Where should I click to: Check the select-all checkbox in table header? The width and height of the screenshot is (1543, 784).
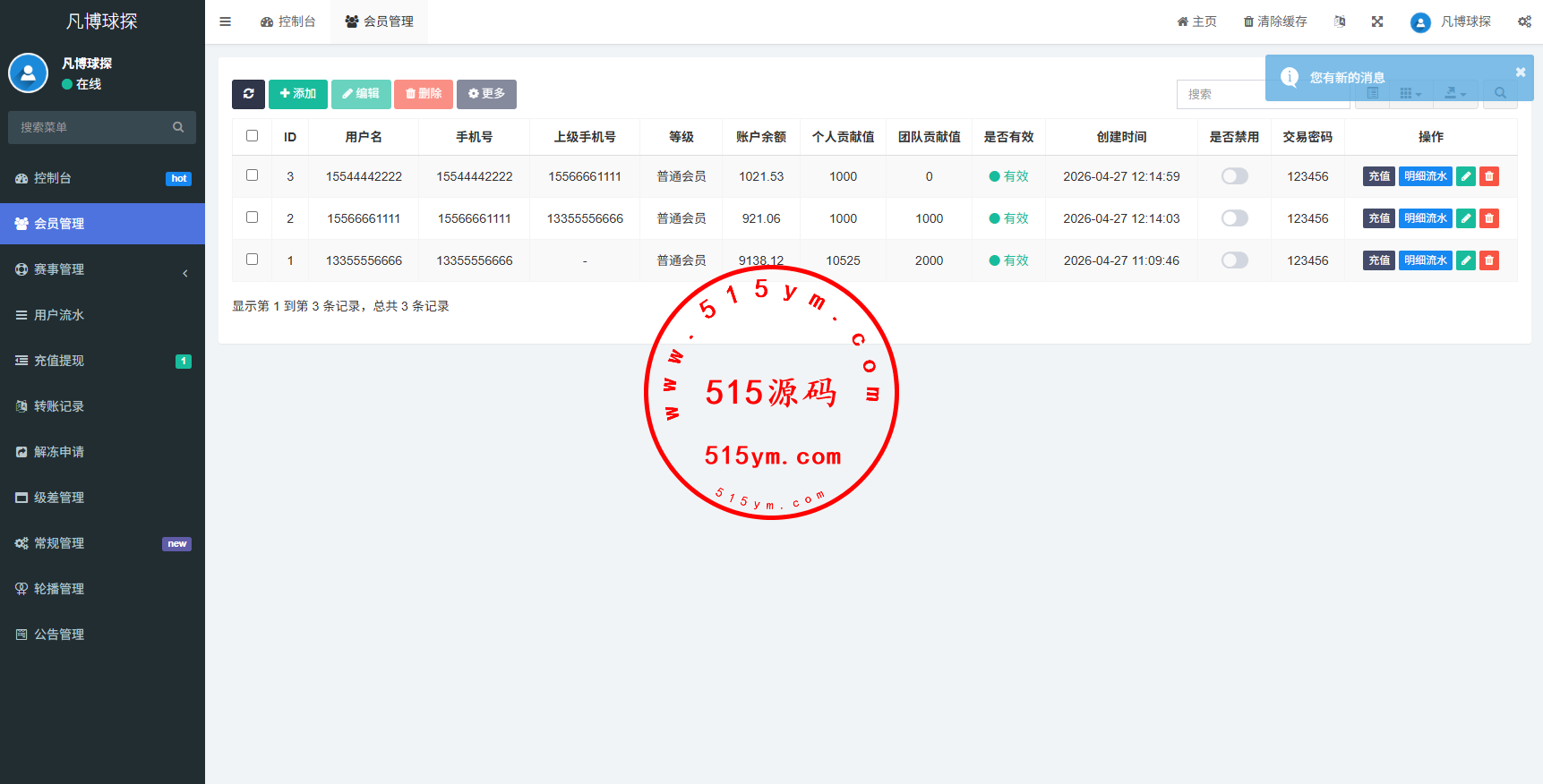click(x=253, y=136)
